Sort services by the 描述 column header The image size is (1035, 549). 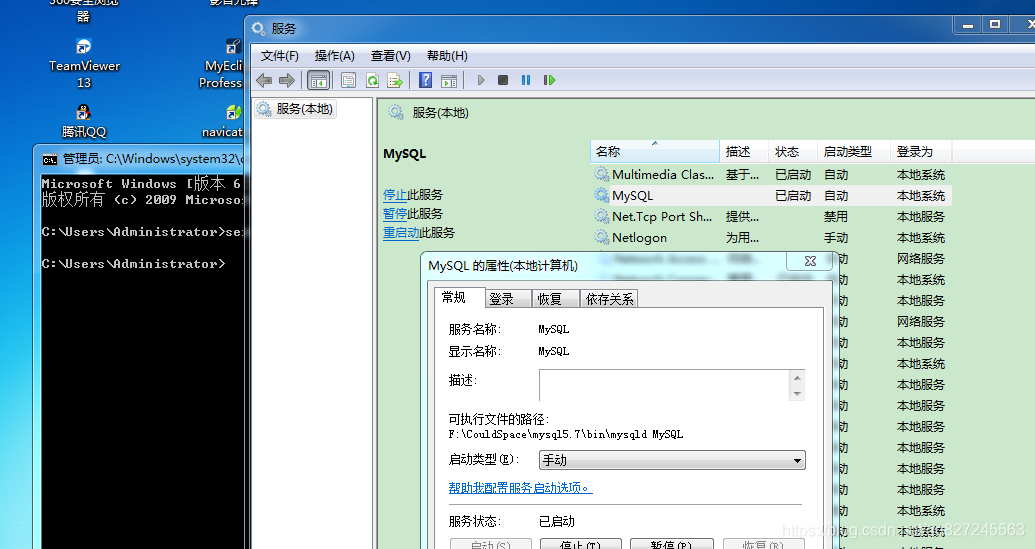pos(744,151)
